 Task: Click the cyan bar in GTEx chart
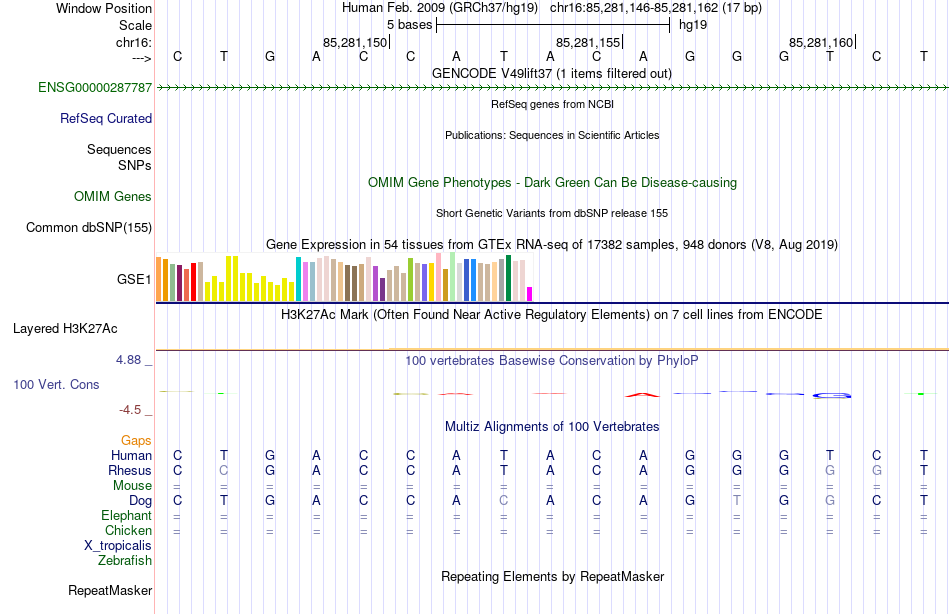[298, 279]
